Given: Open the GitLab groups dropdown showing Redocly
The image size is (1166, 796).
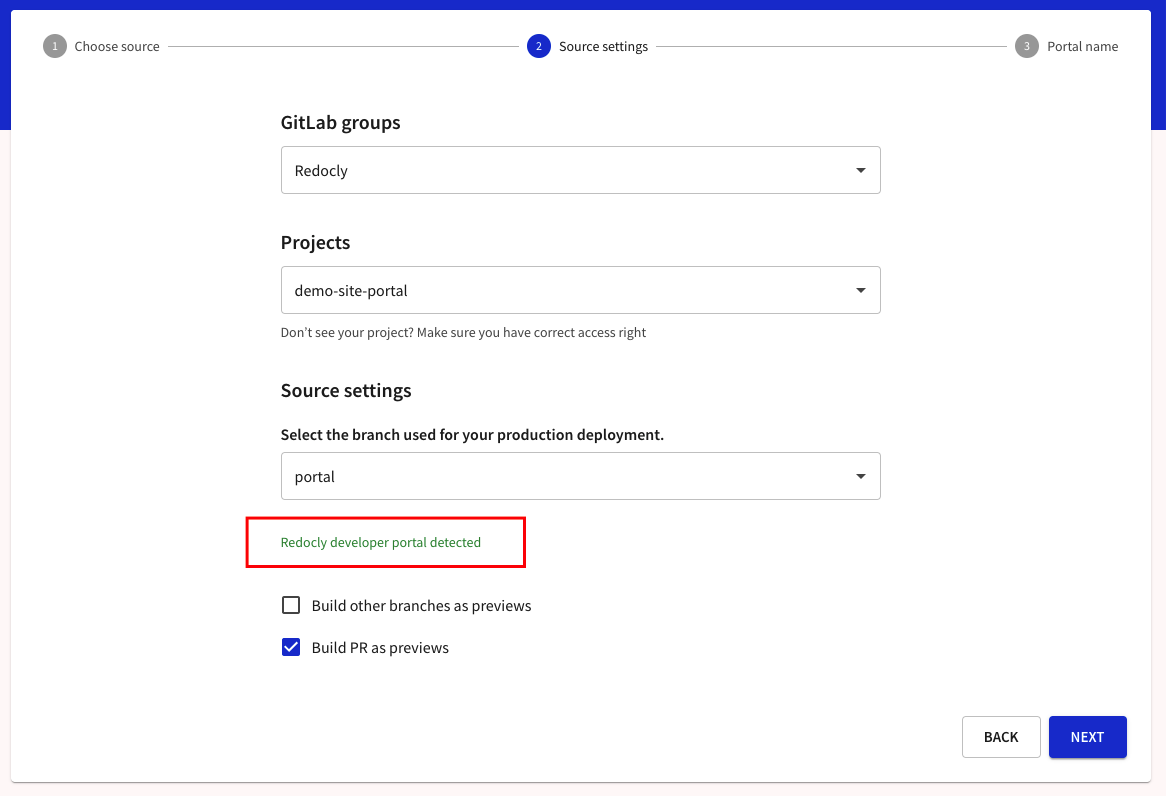Looking at the screenshot, I should pos(580,170).
